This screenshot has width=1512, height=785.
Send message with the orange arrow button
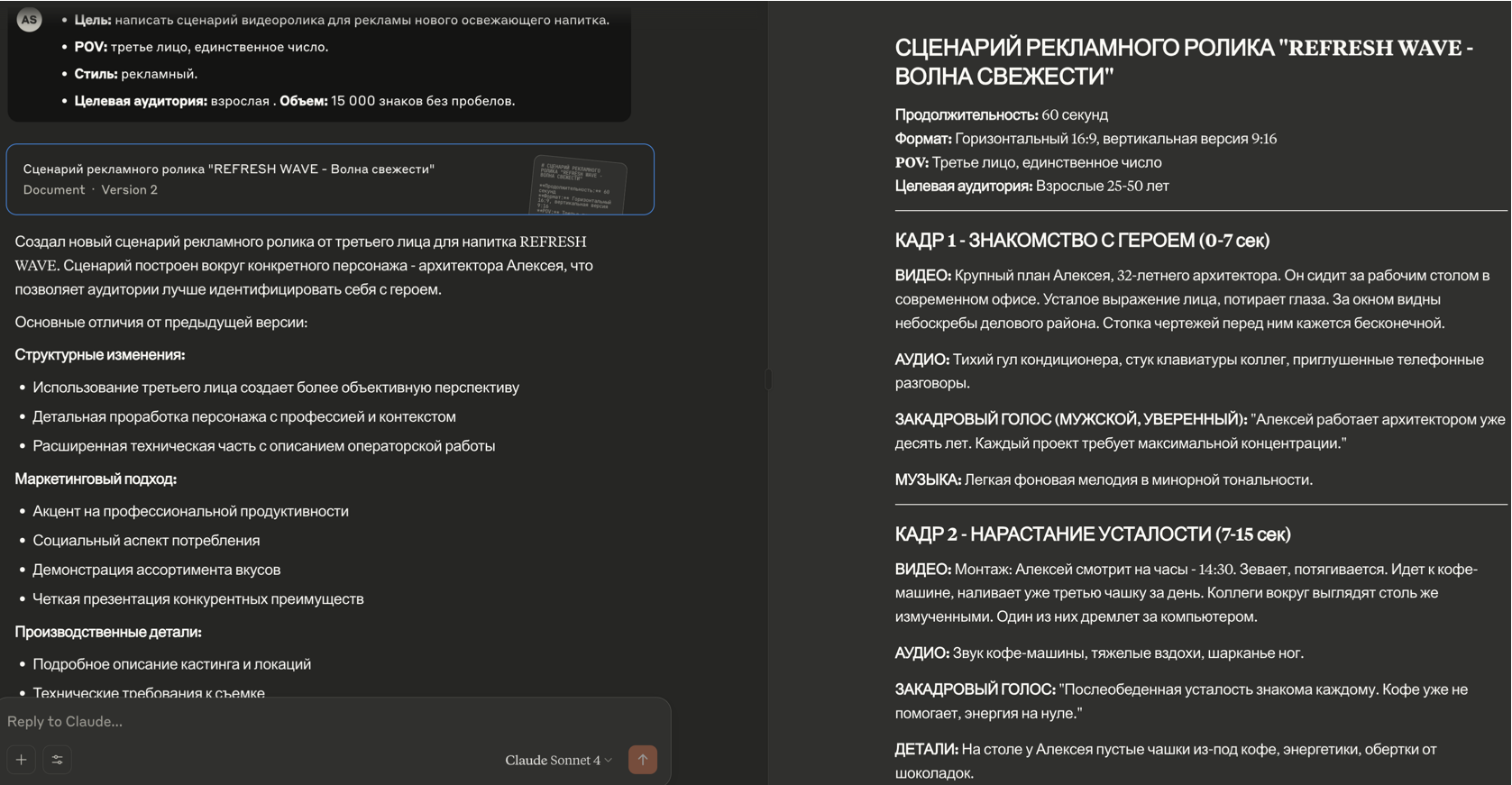[643, 760]
